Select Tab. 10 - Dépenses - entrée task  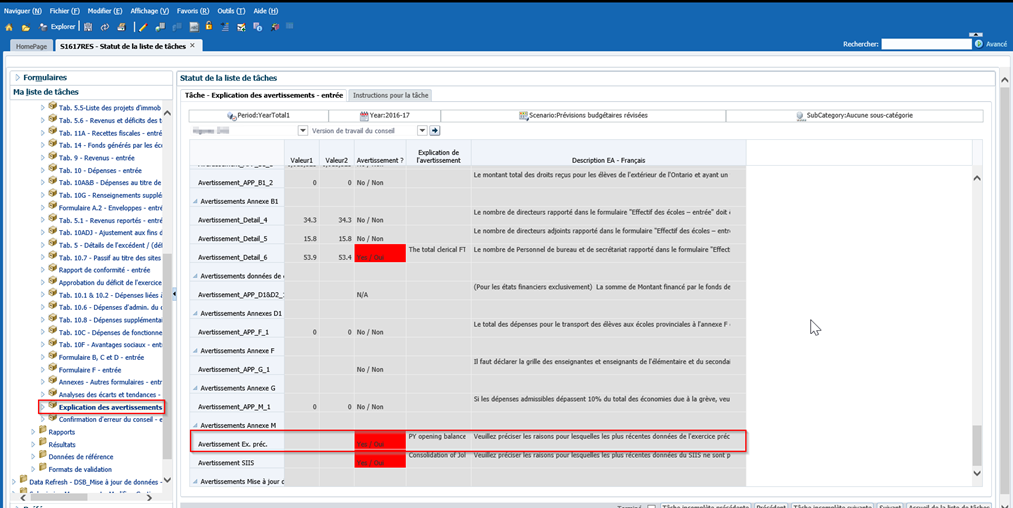coord(100,171)
